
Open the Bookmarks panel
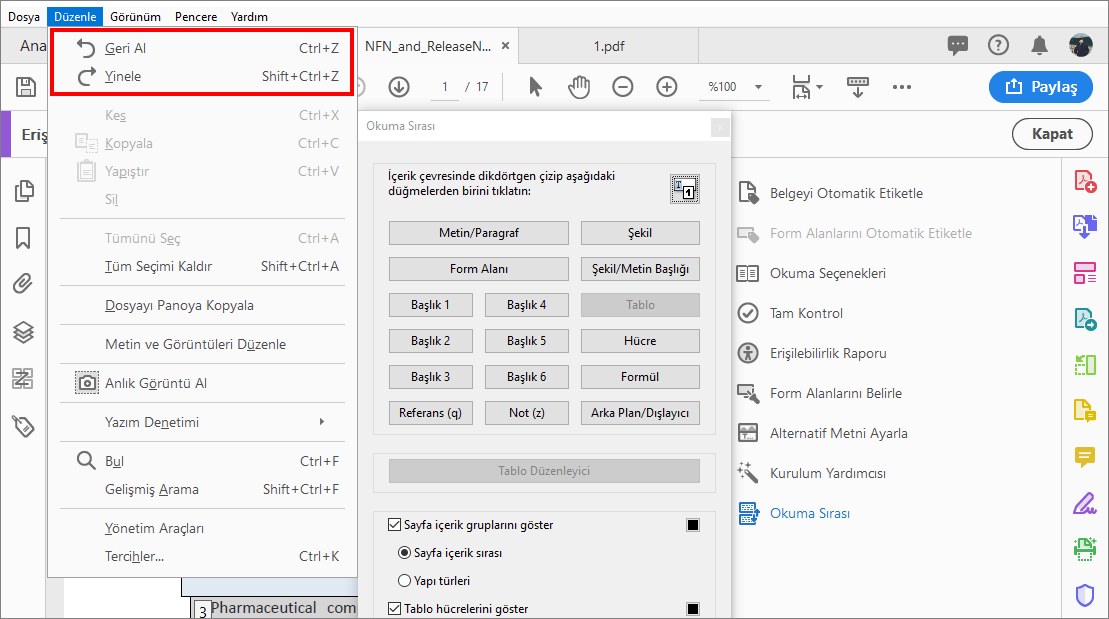coord(23,240)
